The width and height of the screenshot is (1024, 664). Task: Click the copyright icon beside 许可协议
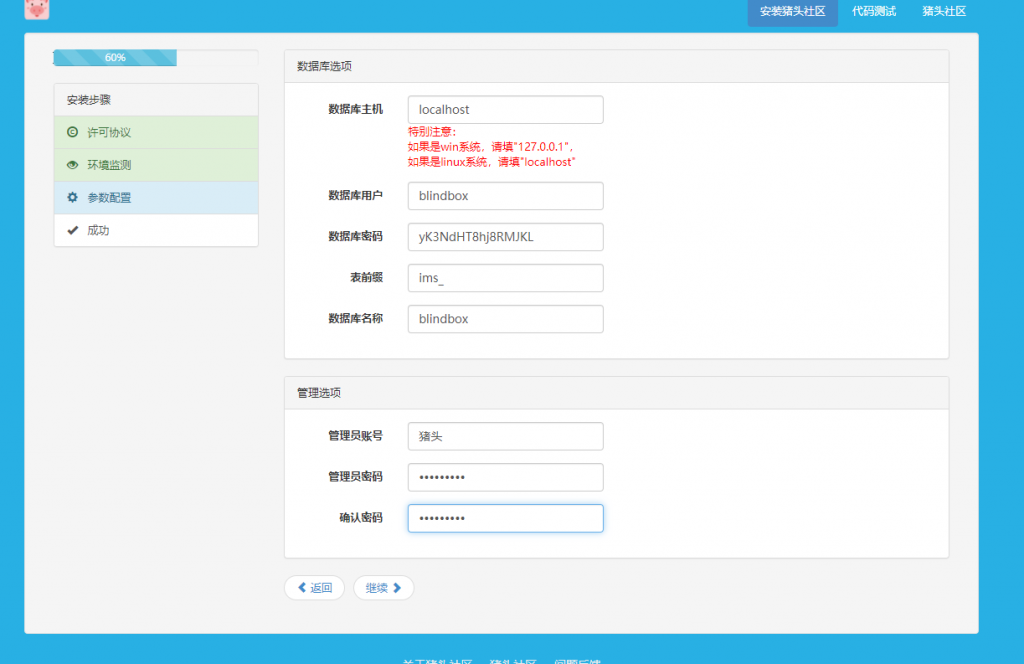pyautogui.click(x=72, y=132)
